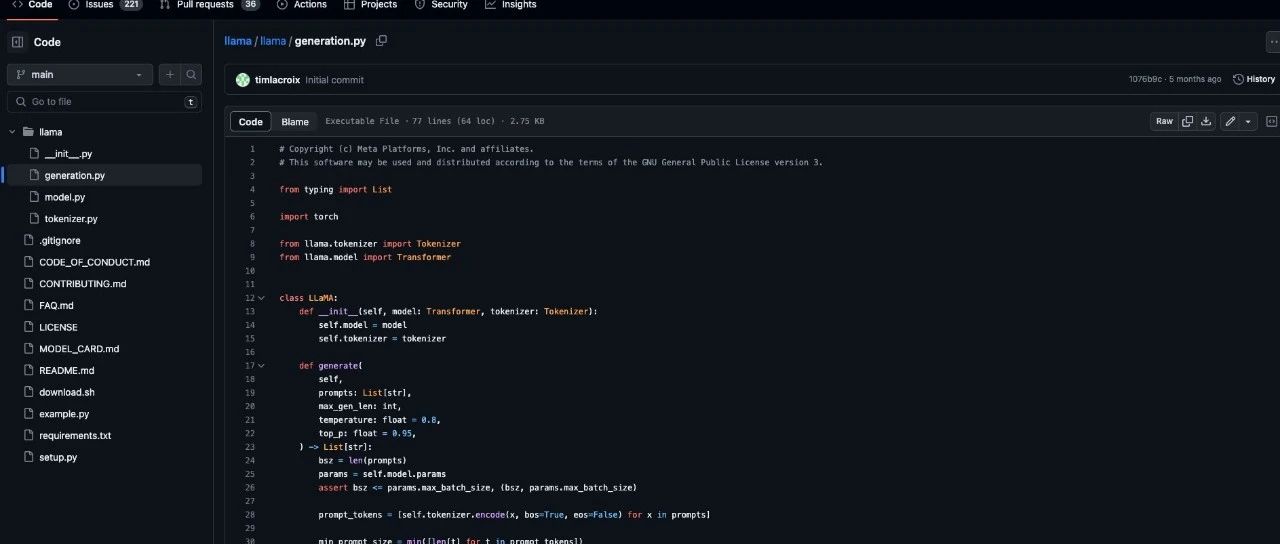Focus the Go to file search field
This screenshot has width=1280, height=544.
(105, 102)
